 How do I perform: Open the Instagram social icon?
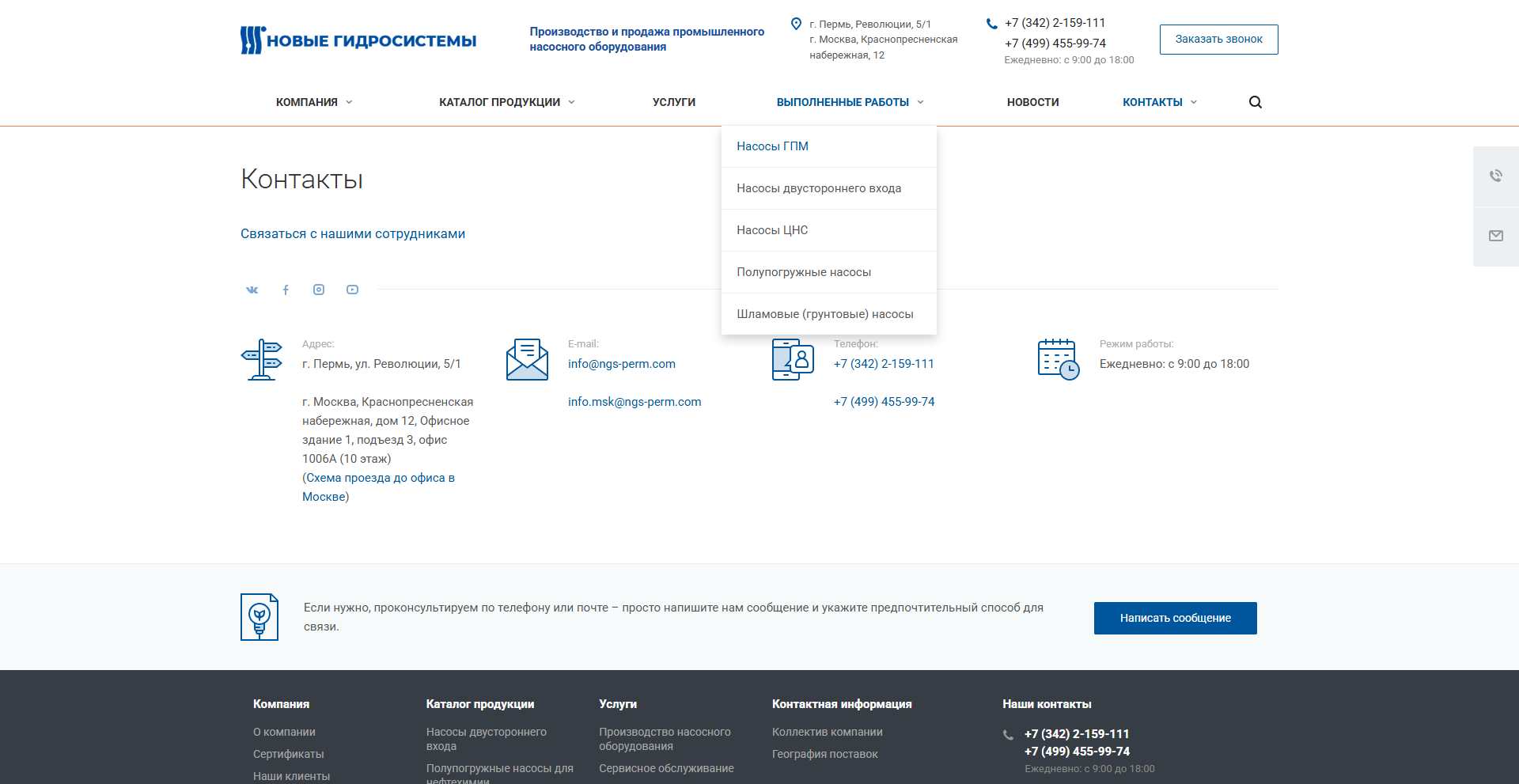319,290
